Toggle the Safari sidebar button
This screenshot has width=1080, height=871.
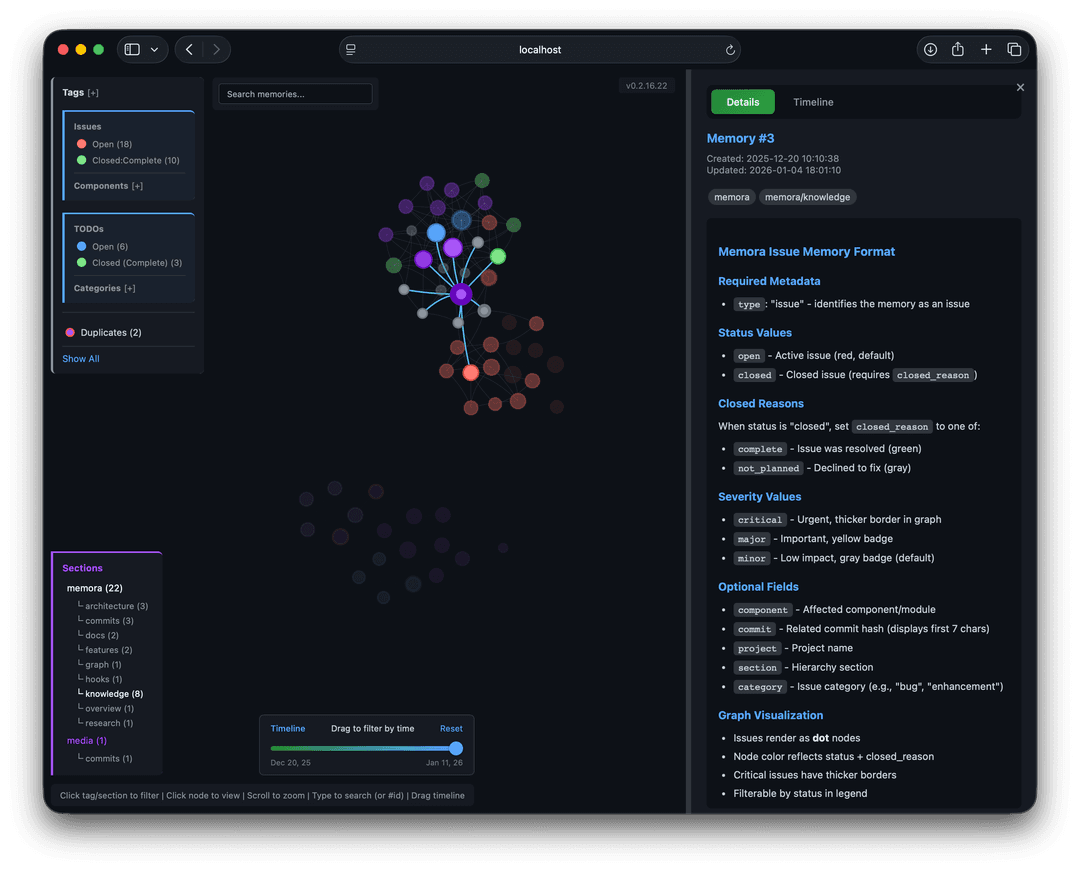pos(132,50)
